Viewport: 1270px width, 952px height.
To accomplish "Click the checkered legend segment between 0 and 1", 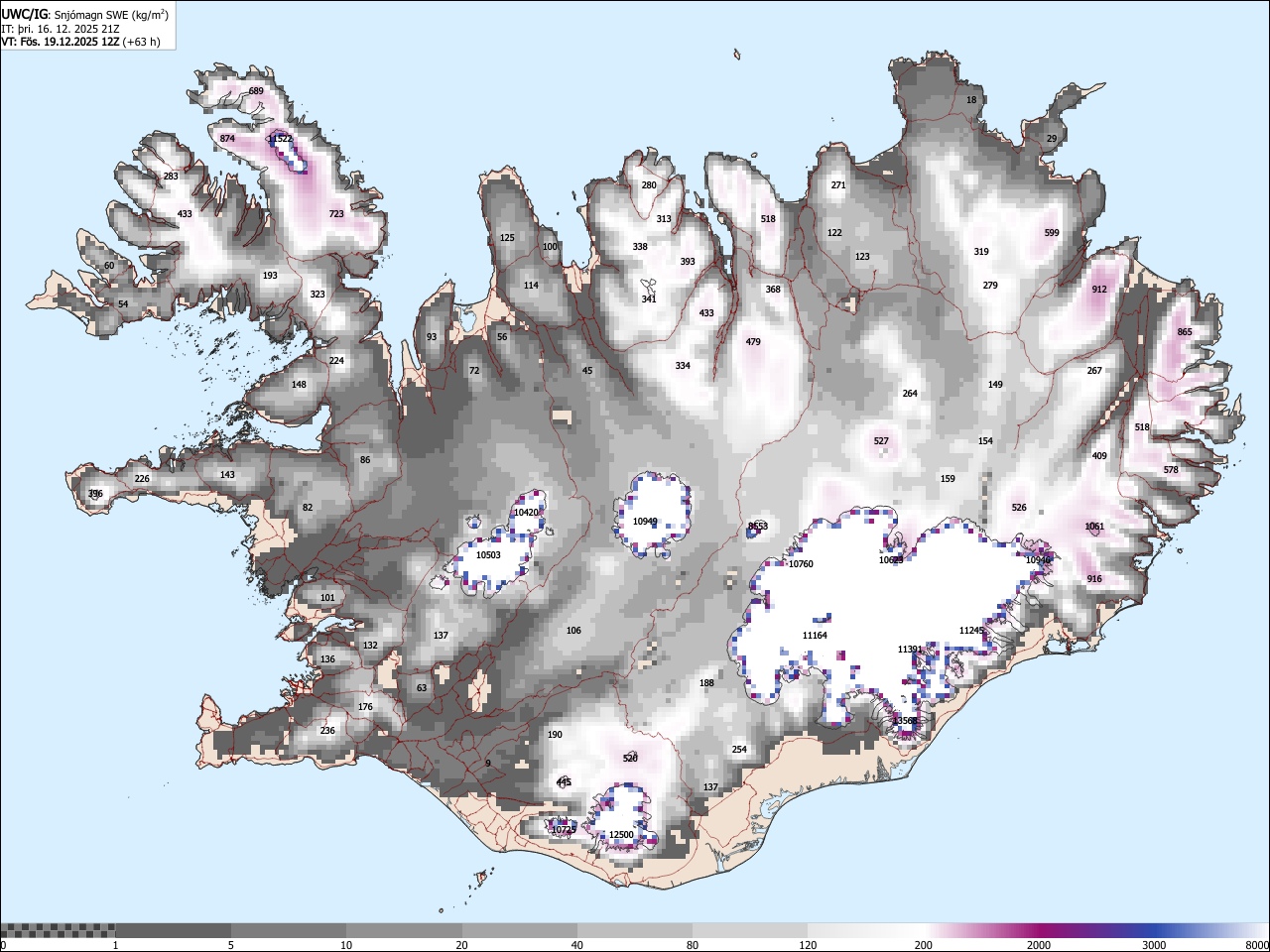I will click(59, 930).
